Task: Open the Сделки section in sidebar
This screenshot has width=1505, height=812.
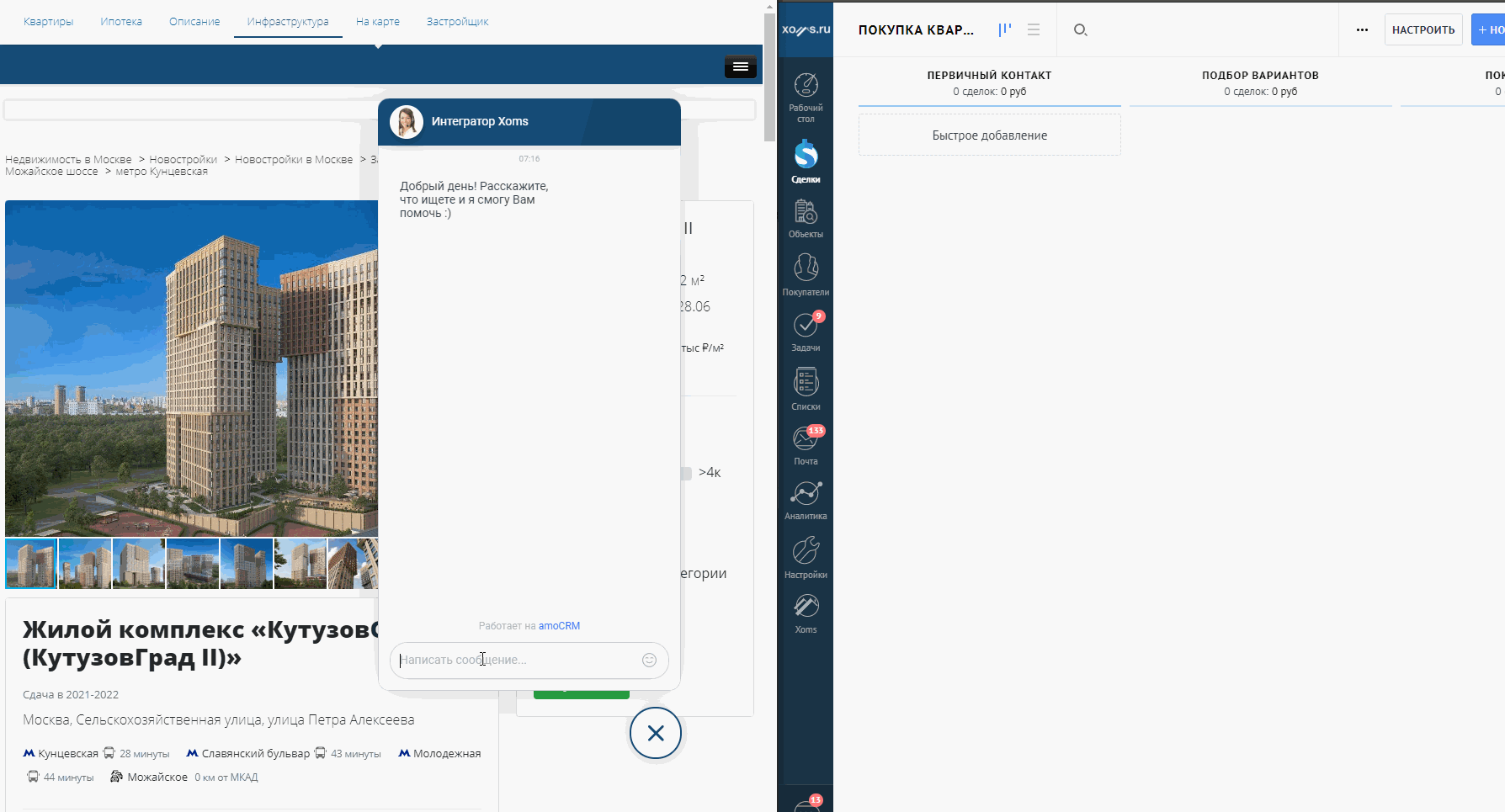Action: click(806, 162)
